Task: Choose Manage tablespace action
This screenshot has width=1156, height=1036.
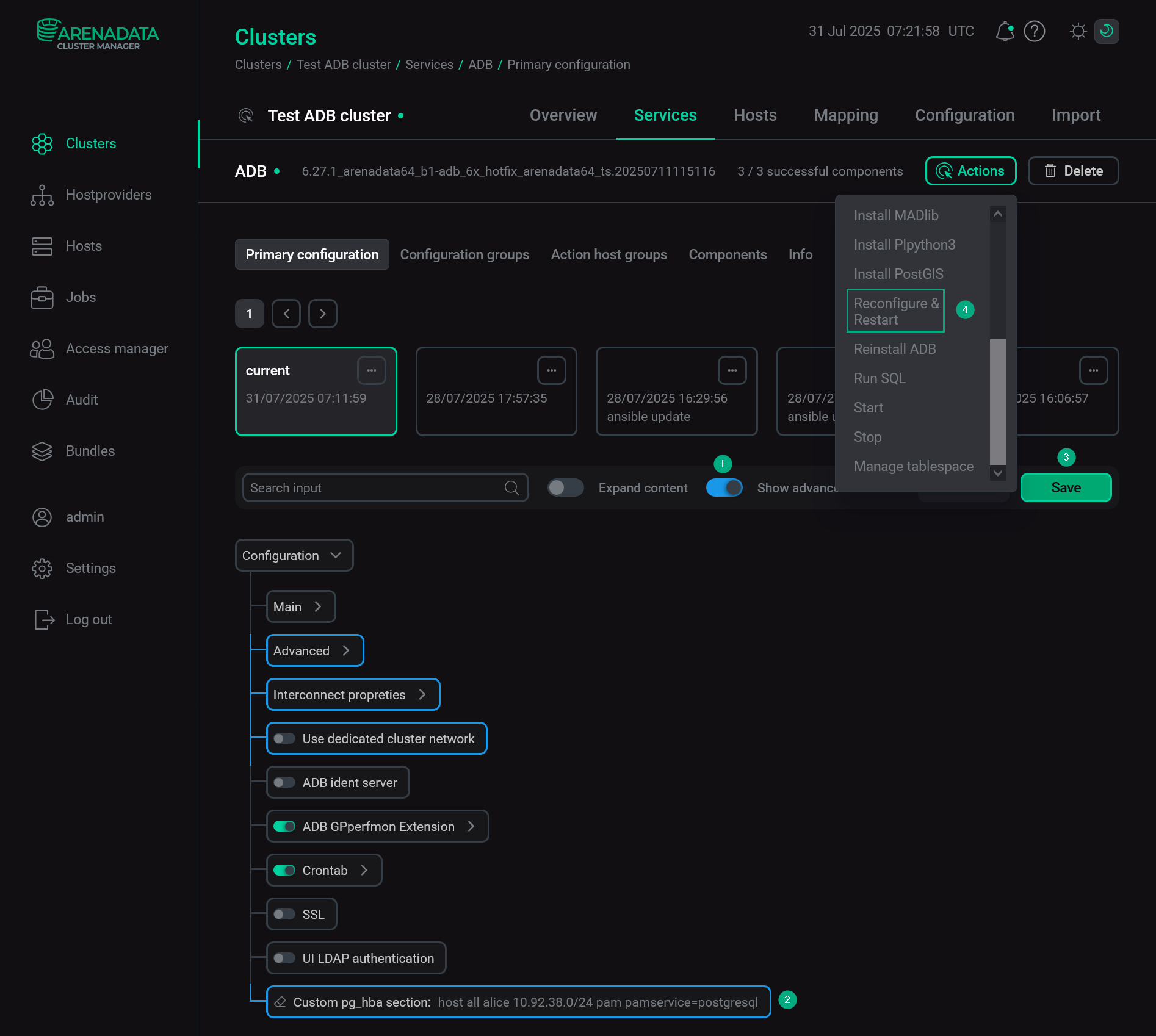Action: [914, 466]
